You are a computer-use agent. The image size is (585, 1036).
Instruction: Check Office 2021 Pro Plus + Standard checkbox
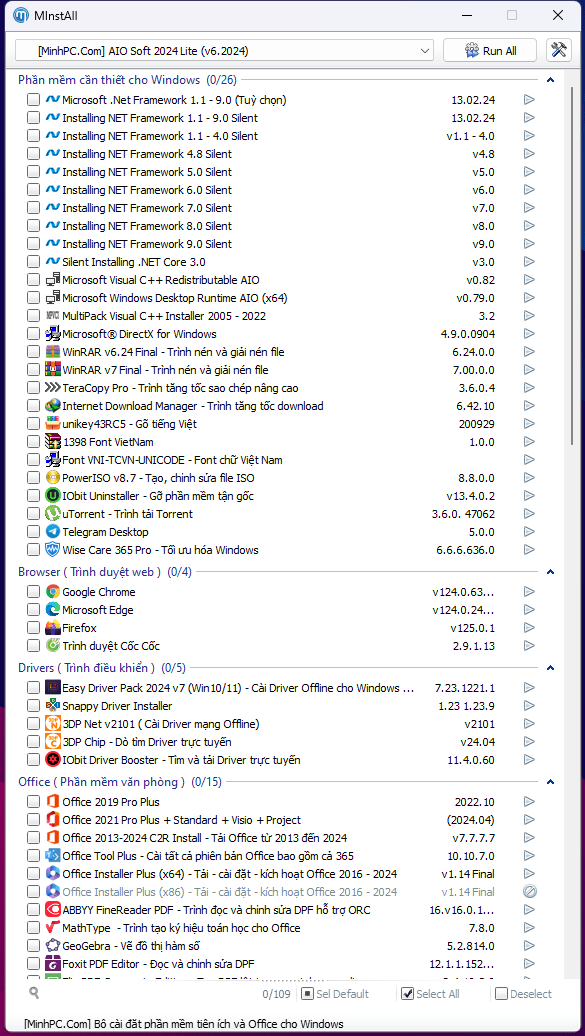pyautogui.click(x=33, y=820)
